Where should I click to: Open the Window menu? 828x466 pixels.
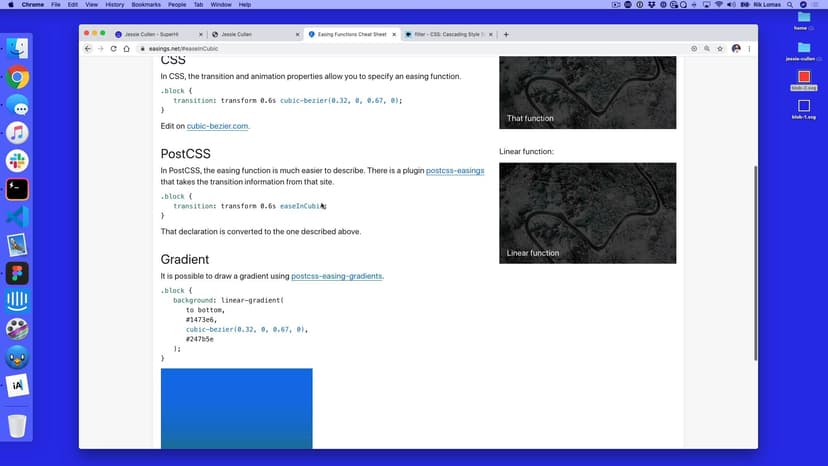click(221, 5)
